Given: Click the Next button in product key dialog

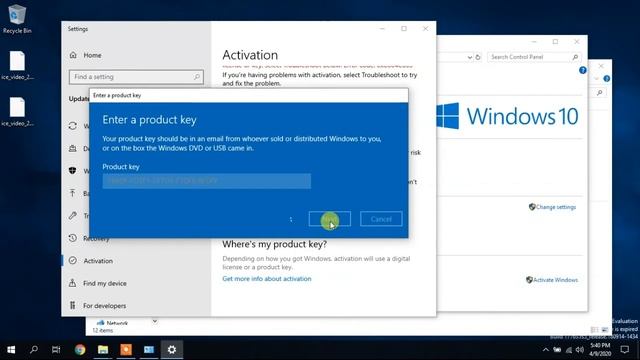Looking at the screenshot, I should tap(330, 219).
